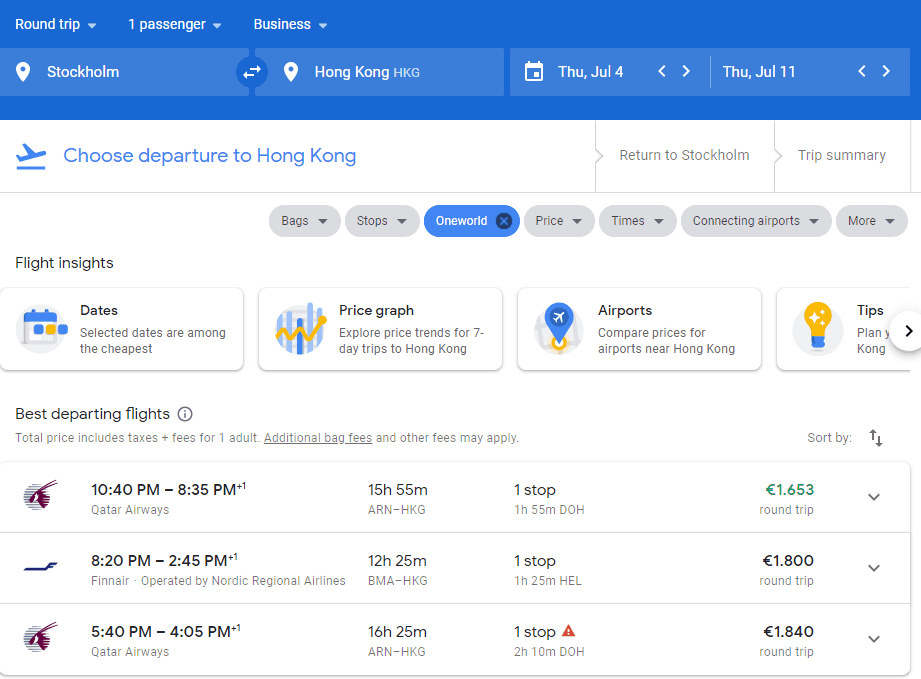
Task: Open the Stops filter
Action: 382,221
